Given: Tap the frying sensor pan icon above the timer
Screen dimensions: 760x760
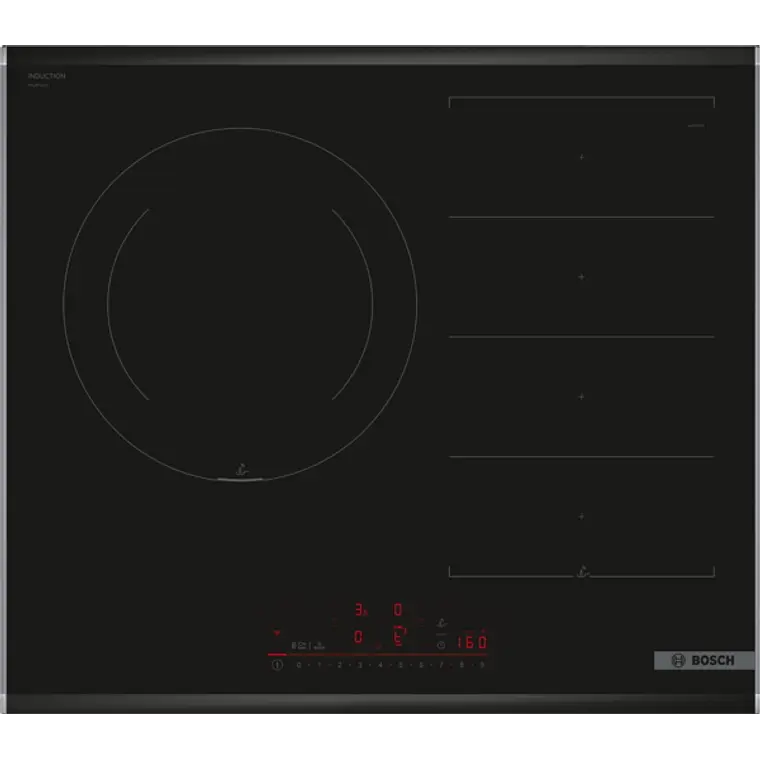Looking at the screenshot, I should click(x=441, y=623).
